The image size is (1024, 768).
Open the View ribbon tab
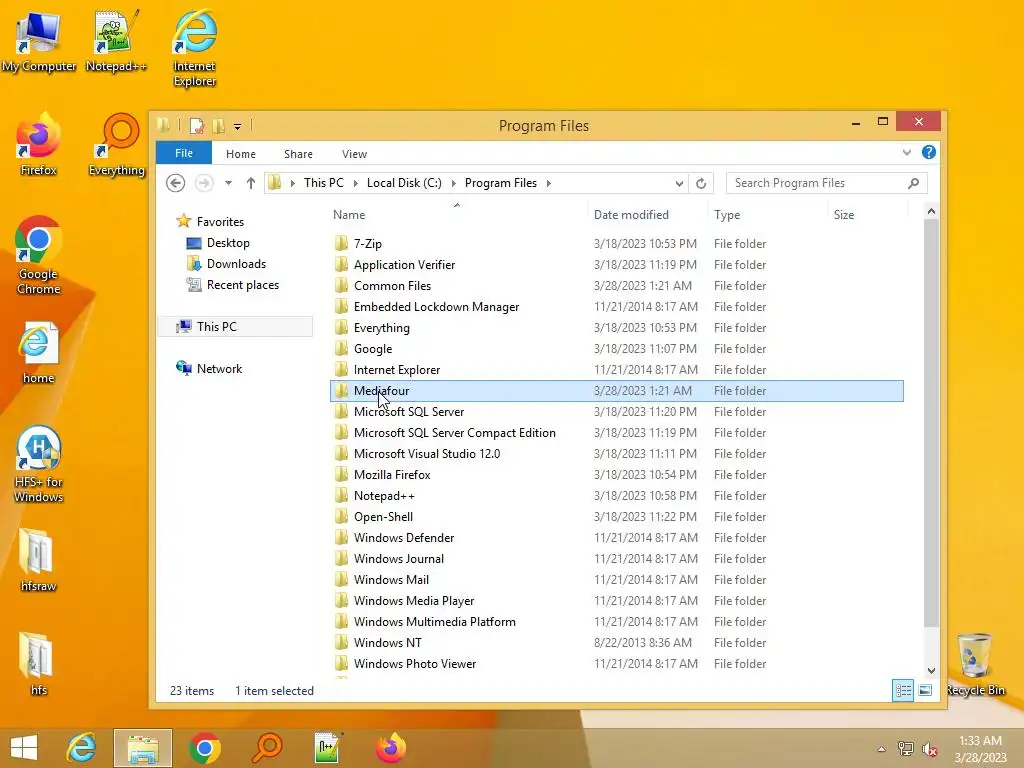pyautogui.click(x=355, y=154)
